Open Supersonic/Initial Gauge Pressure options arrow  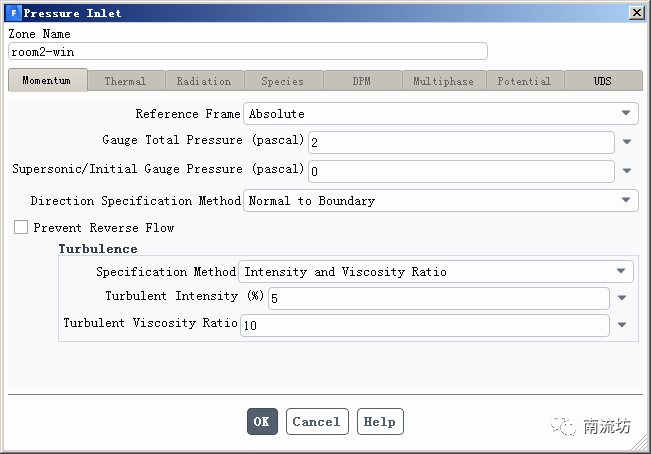tap(627, 171)
